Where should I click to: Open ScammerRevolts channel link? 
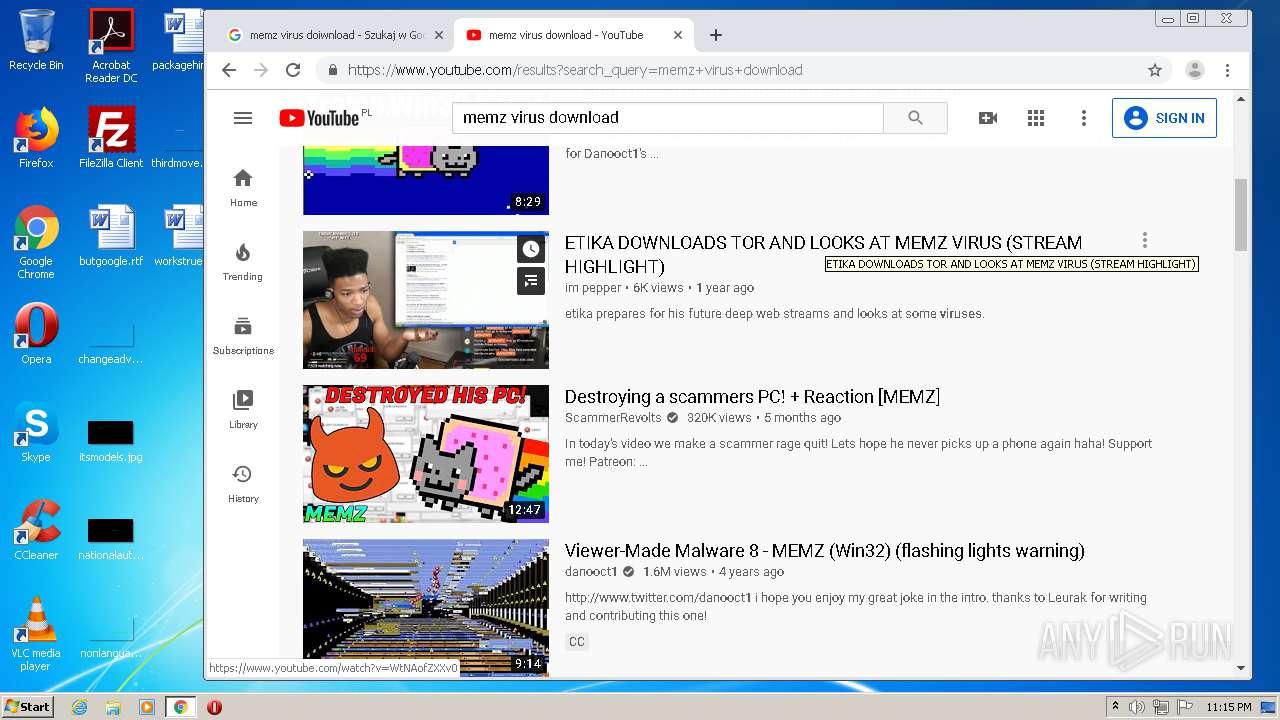click(x=613, y=418)
